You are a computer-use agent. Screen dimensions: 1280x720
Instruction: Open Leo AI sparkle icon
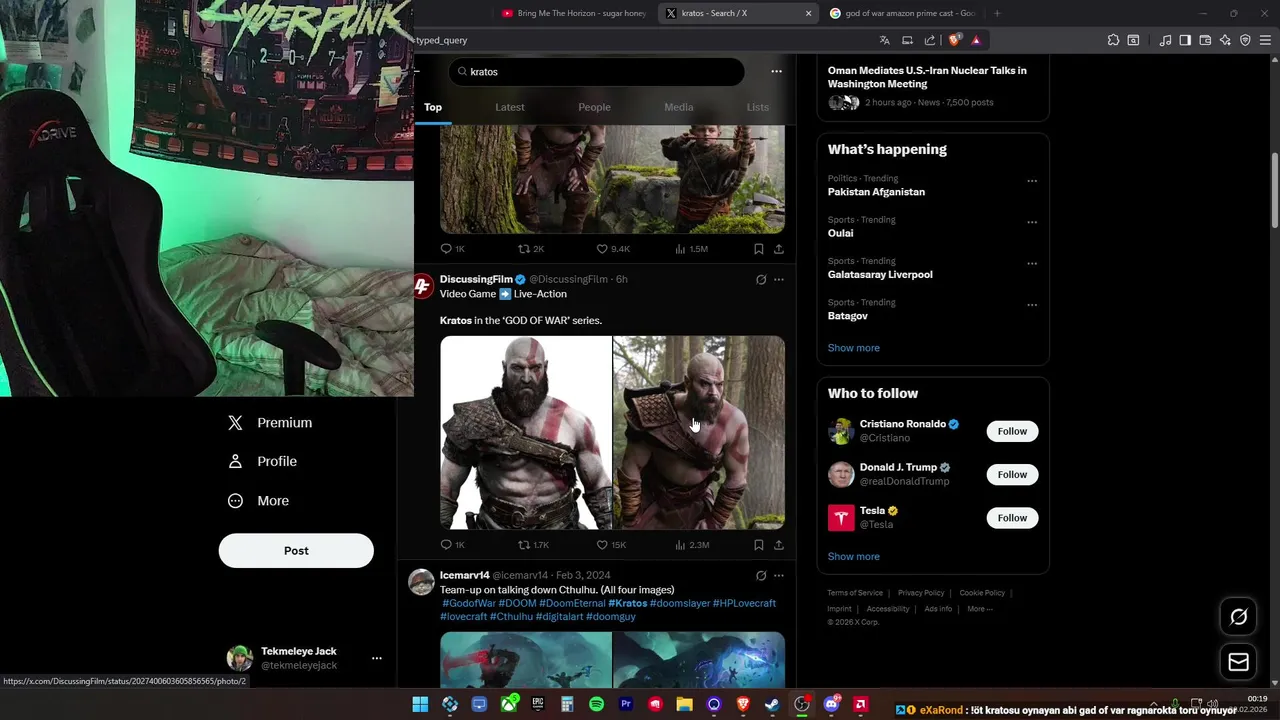point(1225,40)
